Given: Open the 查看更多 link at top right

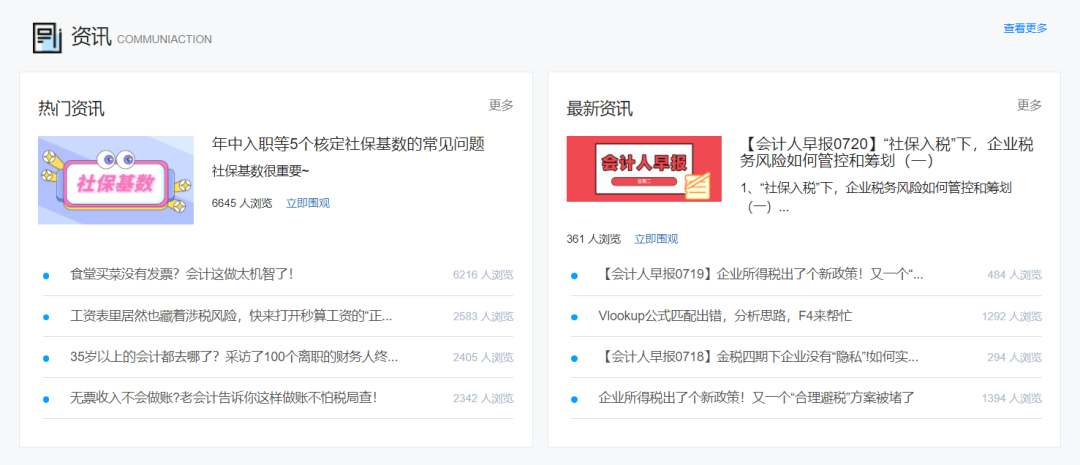Looking at the screenshot, I should coord(1025,28).
